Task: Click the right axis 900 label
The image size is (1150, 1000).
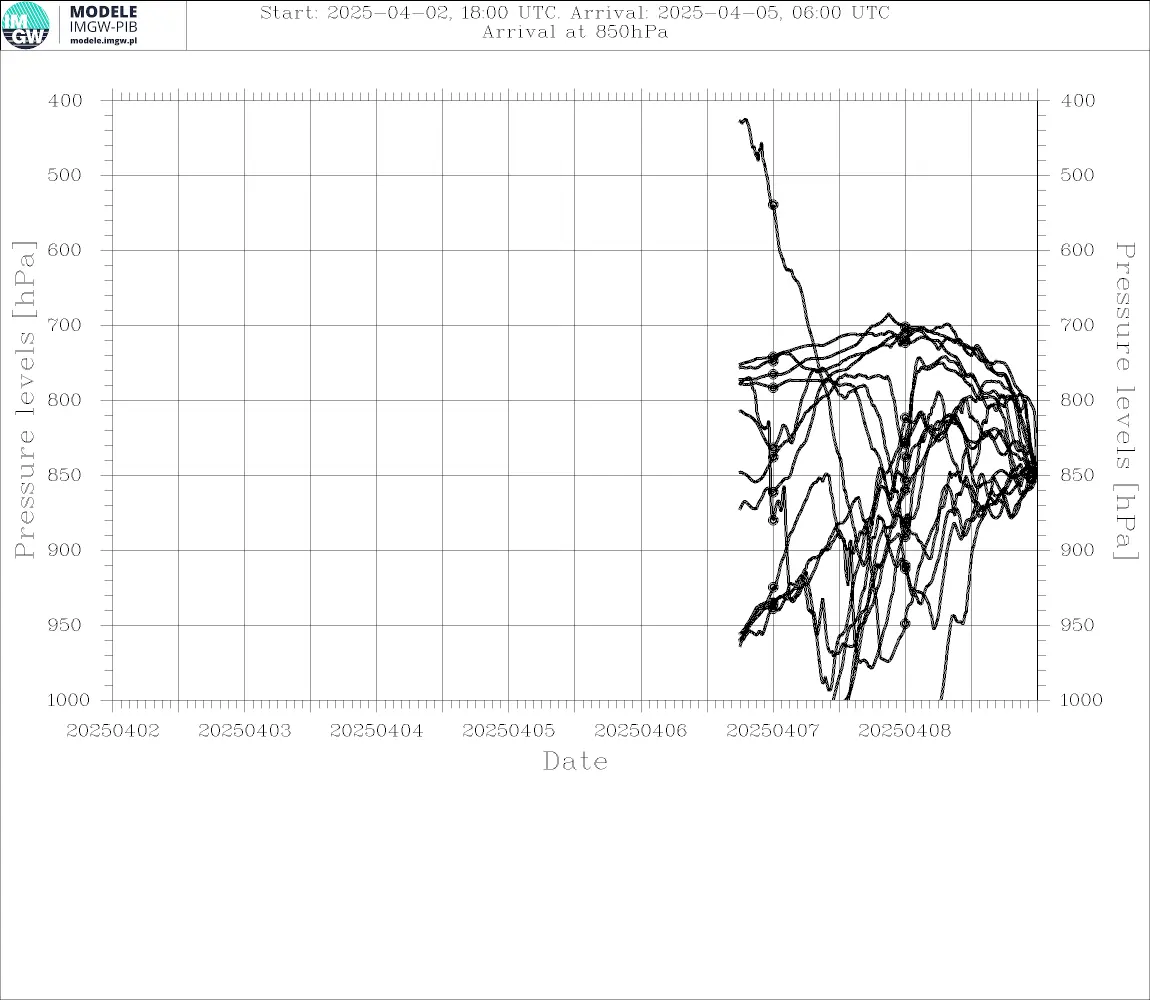Action: (x=1077, y=550)
